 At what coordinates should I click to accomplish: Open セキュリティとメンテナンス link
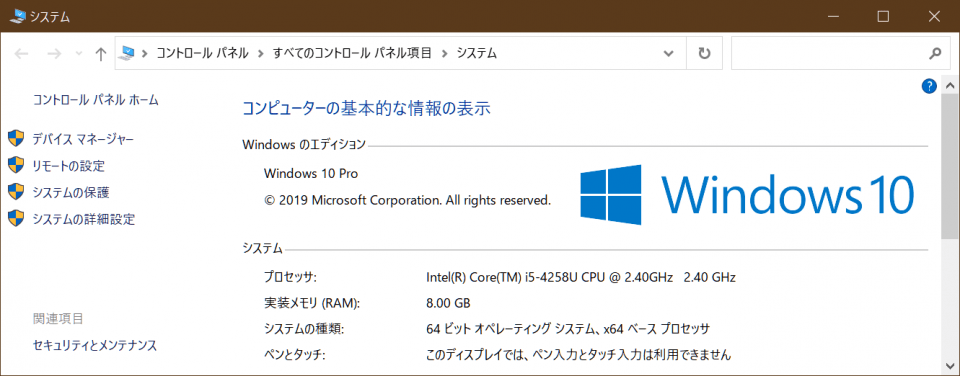[x=95, y=345]
